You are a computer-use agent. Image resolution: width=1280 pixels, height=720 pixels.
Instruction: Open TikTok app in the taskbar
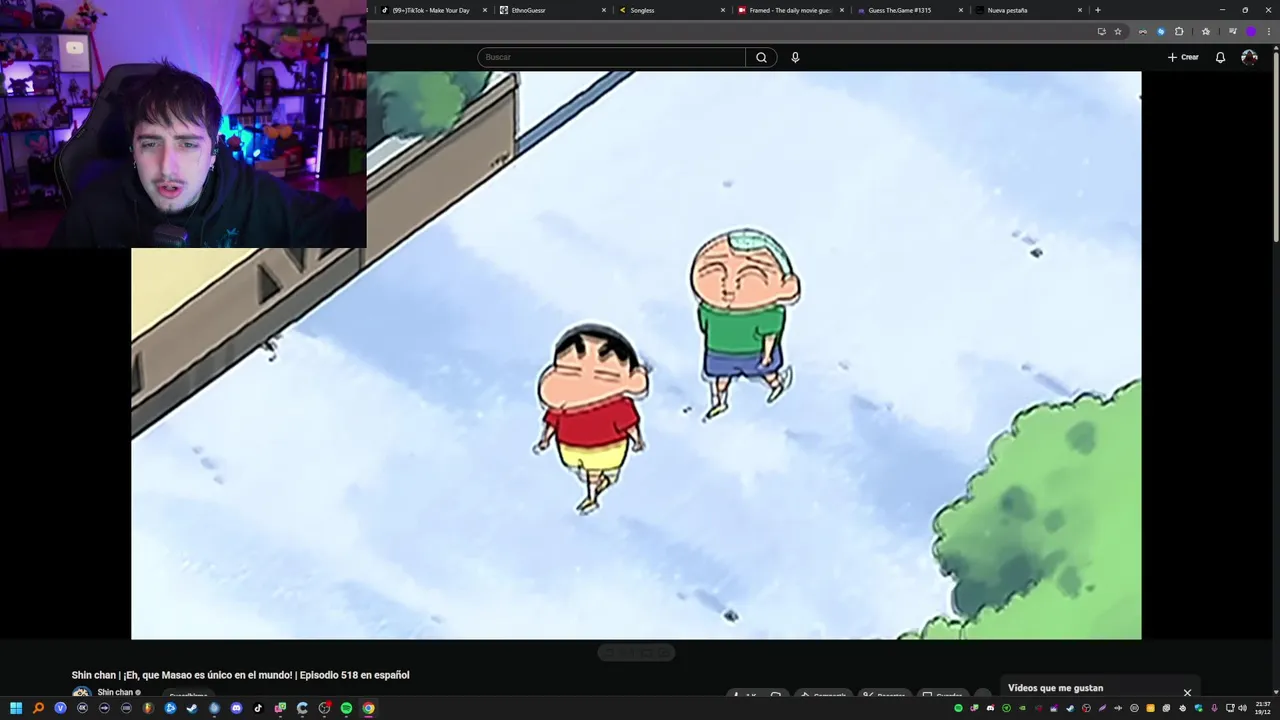258,708
